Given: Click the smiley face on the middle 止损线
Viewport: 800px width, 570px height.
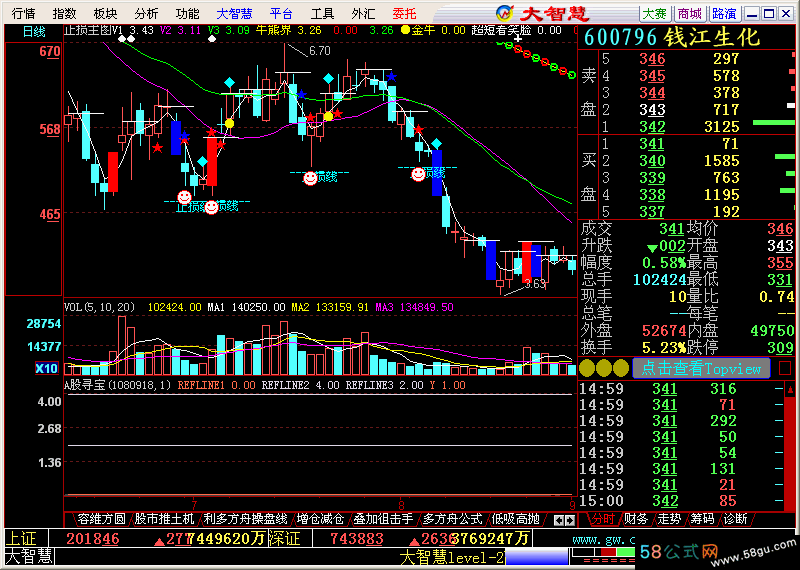Looking at the screenshot, I should (310, 178).
